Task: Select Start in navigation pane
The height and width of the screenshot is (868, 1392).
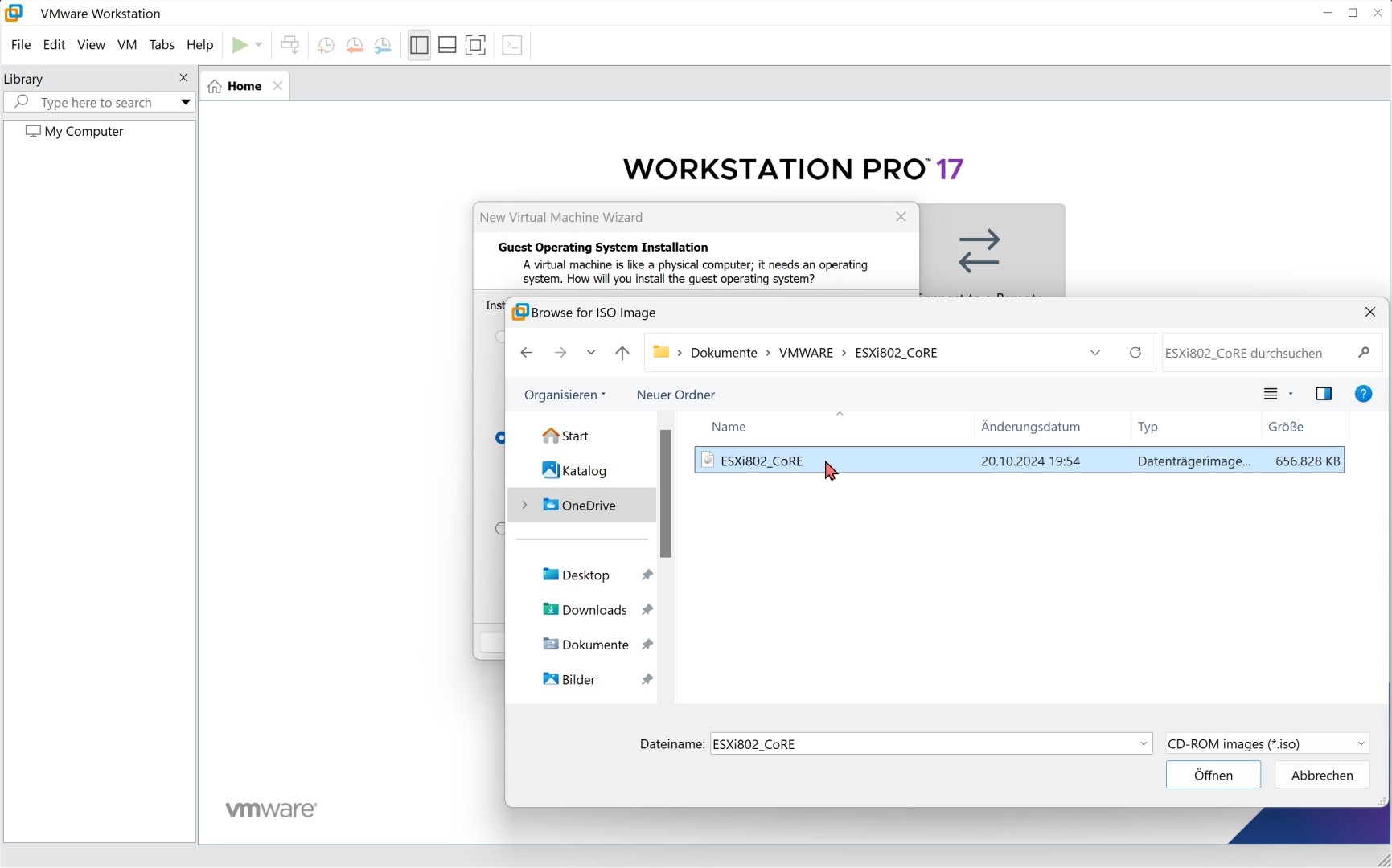Action: (x=566, y=436)
